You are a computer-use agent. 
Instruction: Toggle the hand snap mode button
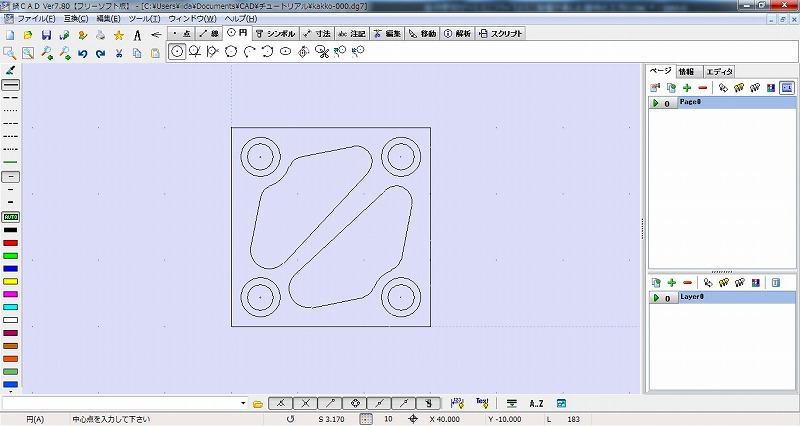tap(427, 403)
